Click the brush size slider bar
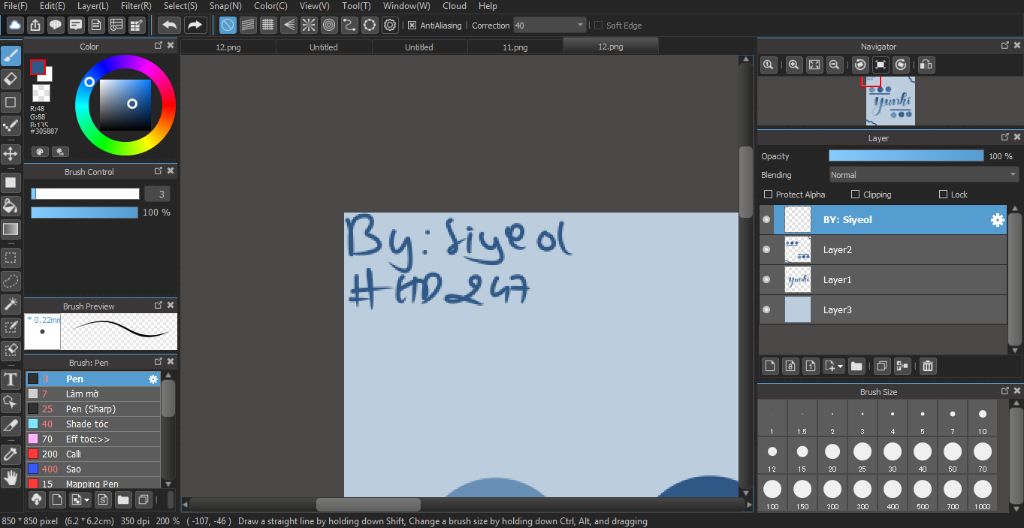The height and width of the screenshot is (528, 1024). click(86, 194)
